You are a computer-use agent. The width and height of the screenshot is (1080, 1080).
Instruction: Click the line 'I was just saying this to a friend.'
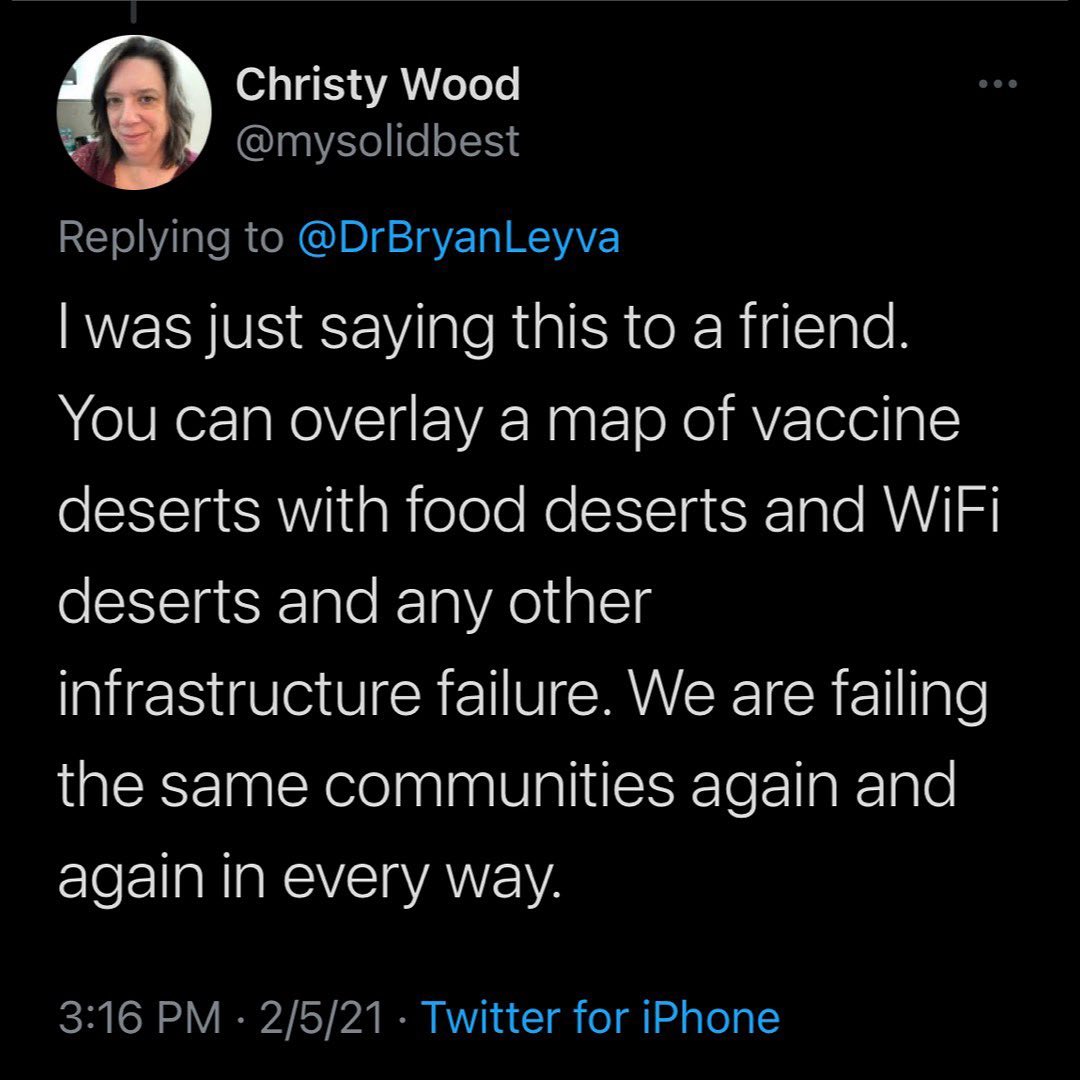coord(482,329)
